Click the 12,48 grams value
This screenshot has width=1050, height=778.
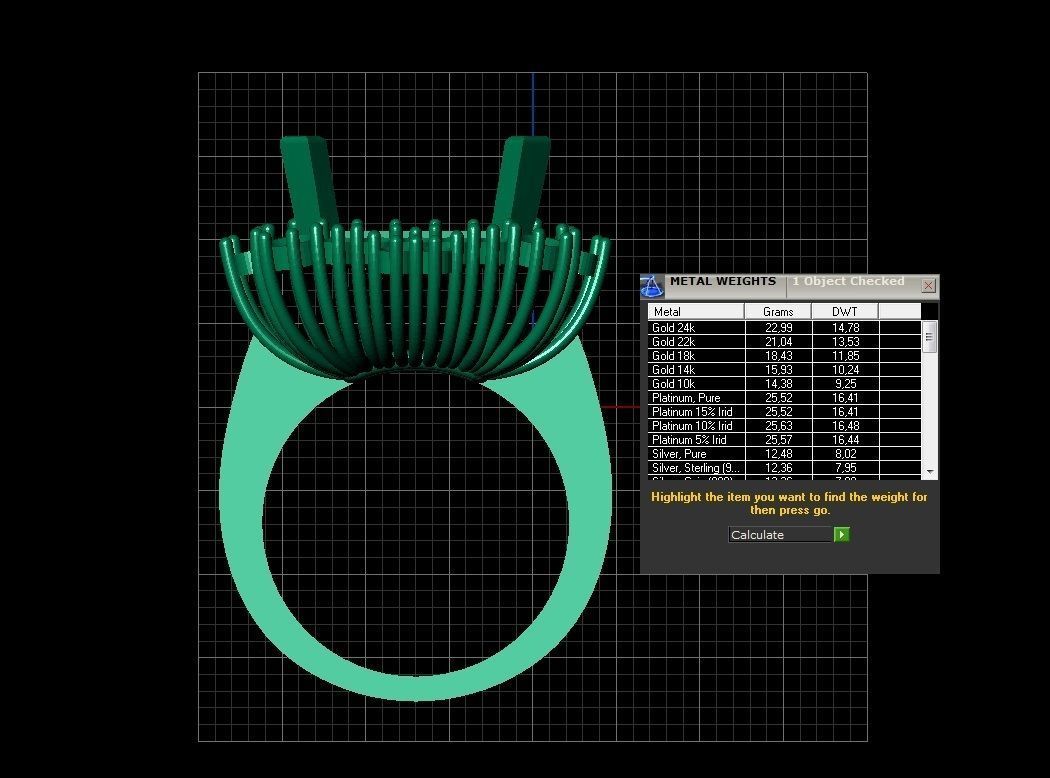pyautogui.click(x=779, y=454)
